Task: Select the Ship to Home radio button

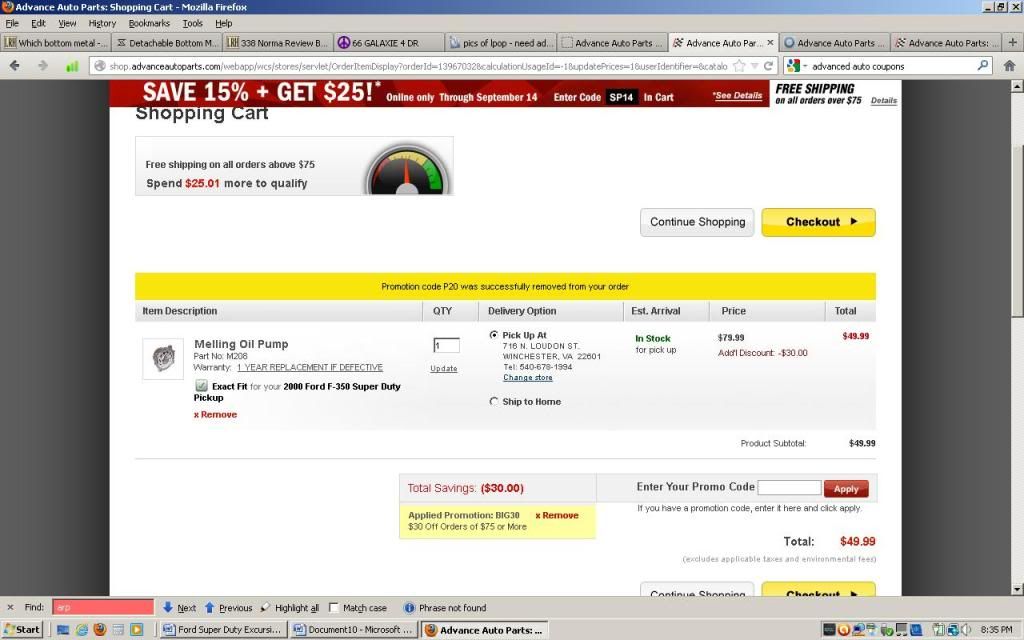Action: coord(494,402)
